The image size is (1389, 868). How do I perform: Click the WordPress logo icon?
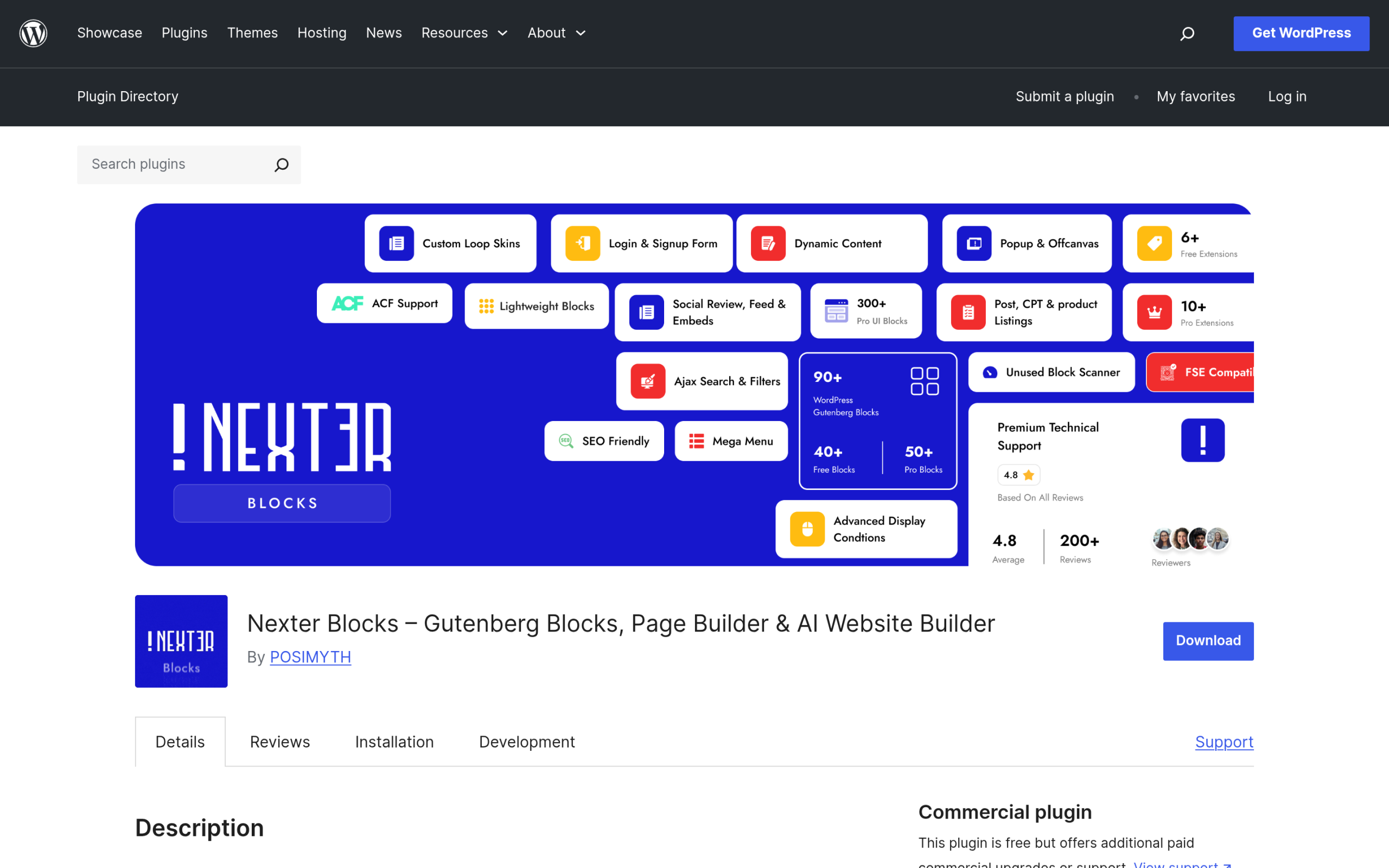[x=33, y=33]
